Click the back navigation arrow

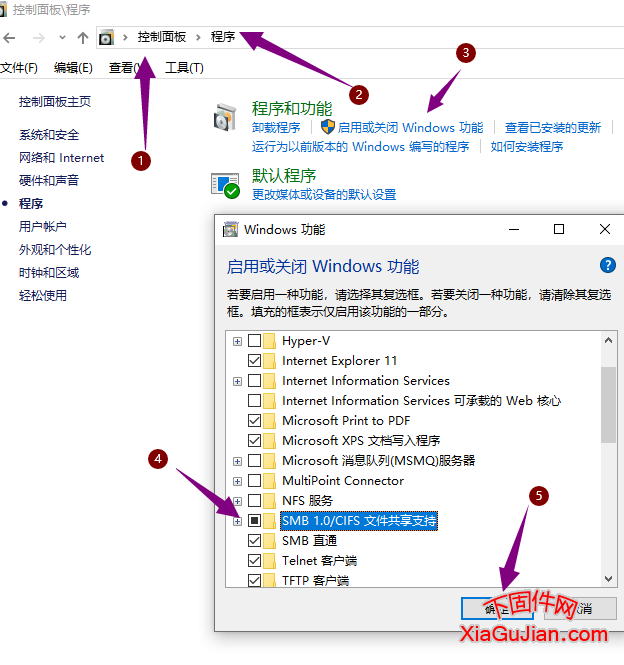(x=9, y=38)
